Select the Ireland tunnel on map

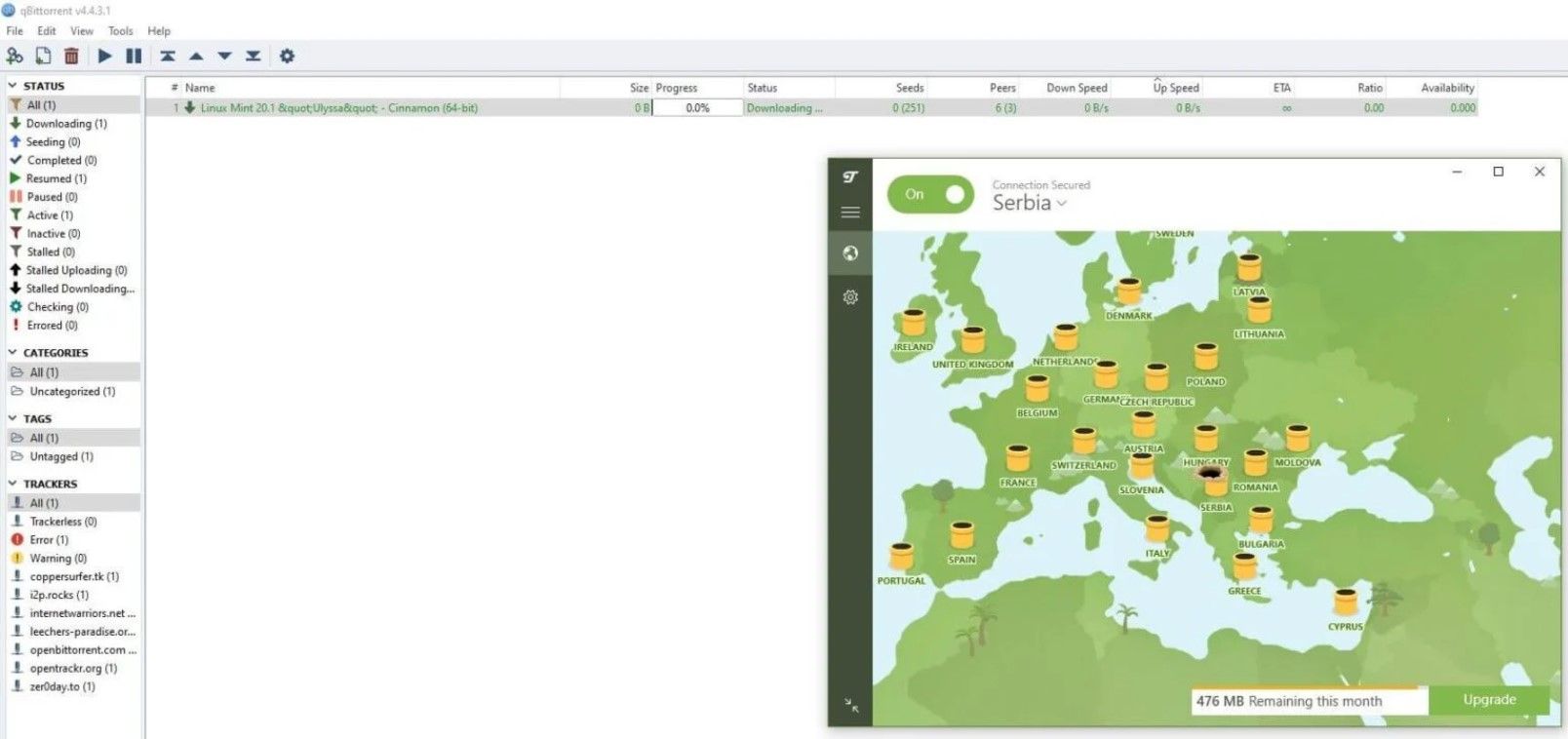(x=913, y=323)
